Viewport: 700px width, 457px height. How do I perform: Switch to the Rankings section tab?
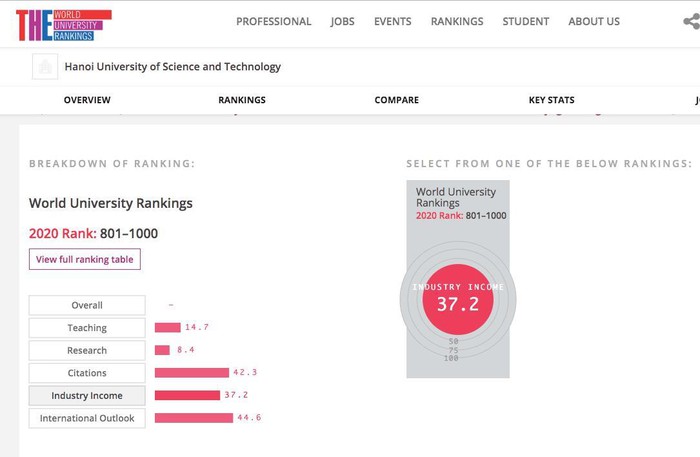(x=242, y=100)
